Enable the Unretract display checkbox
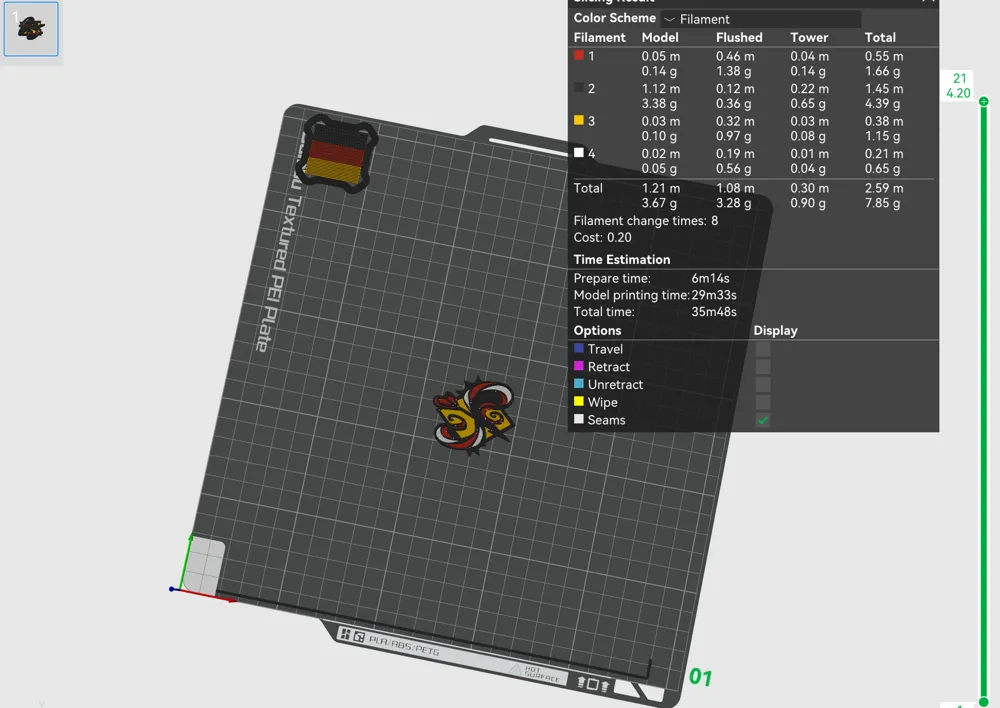The image size is (1000, 708). click(763, 385)
